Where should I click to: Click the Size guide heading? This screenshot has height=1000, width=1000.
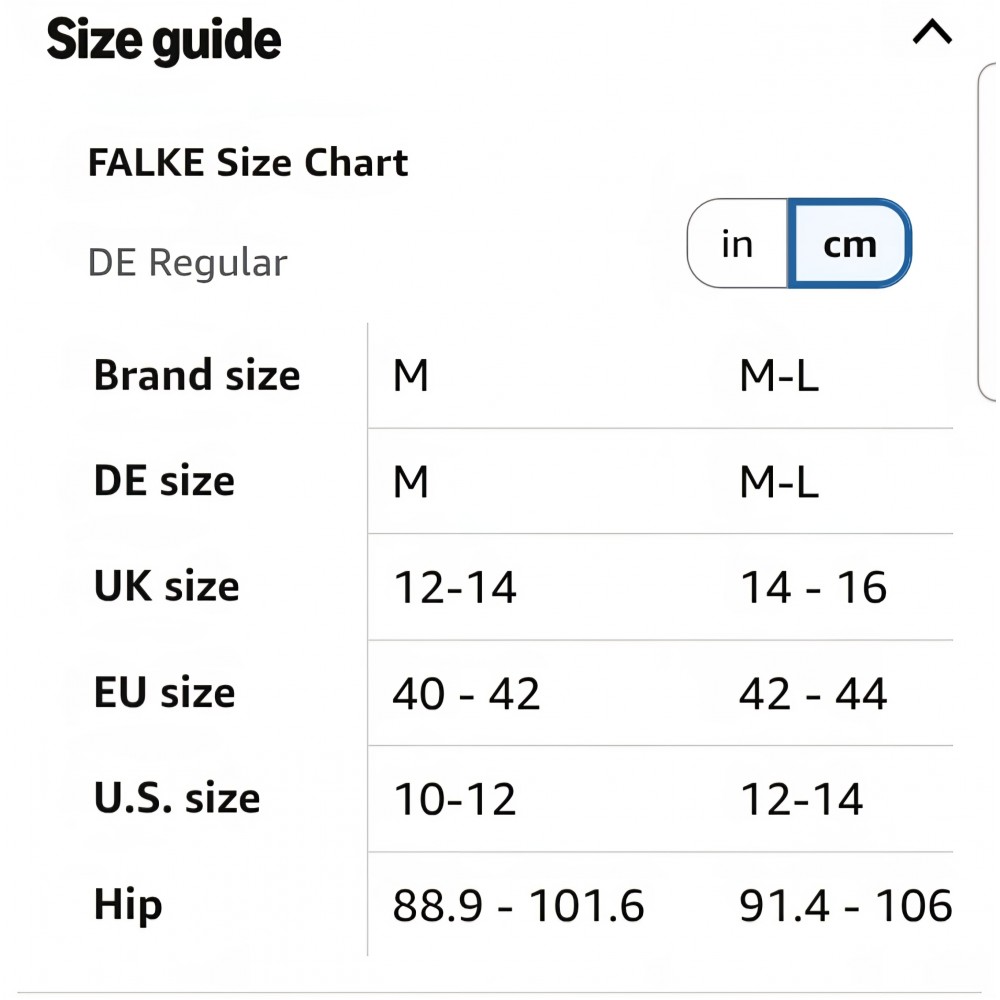[164, 41]
